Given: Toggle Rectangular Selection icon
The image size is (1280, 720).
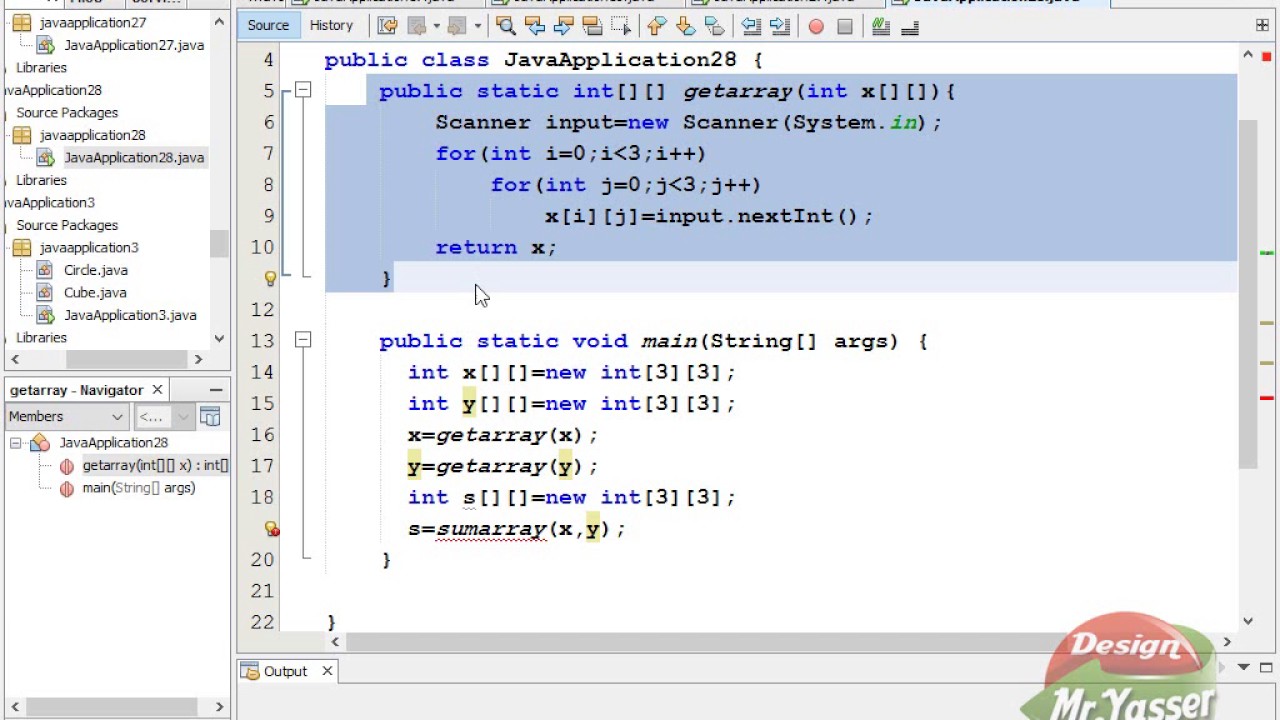Looking at the screenshot, I should tap(622, 26).
